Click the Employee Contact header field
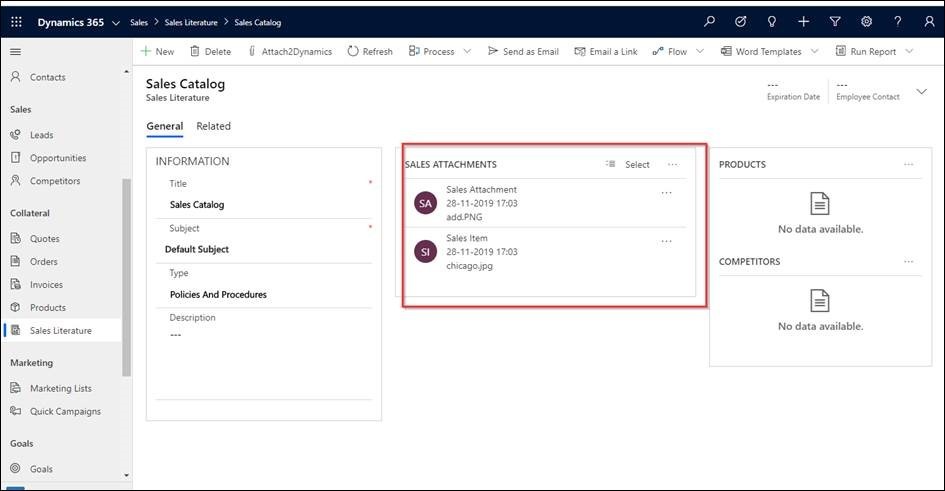 868,91
